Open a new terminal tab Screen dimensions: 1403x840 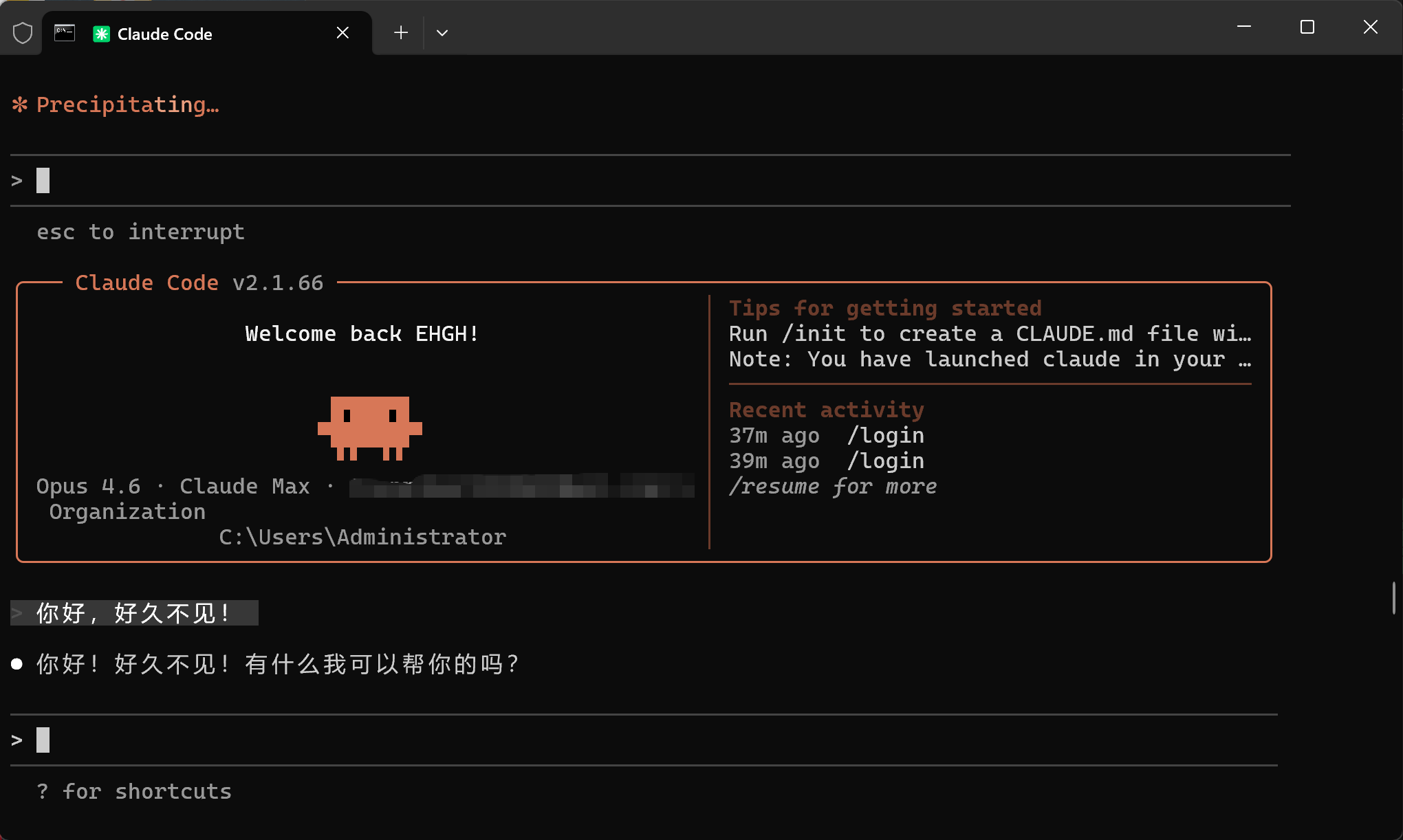(401, 33)
